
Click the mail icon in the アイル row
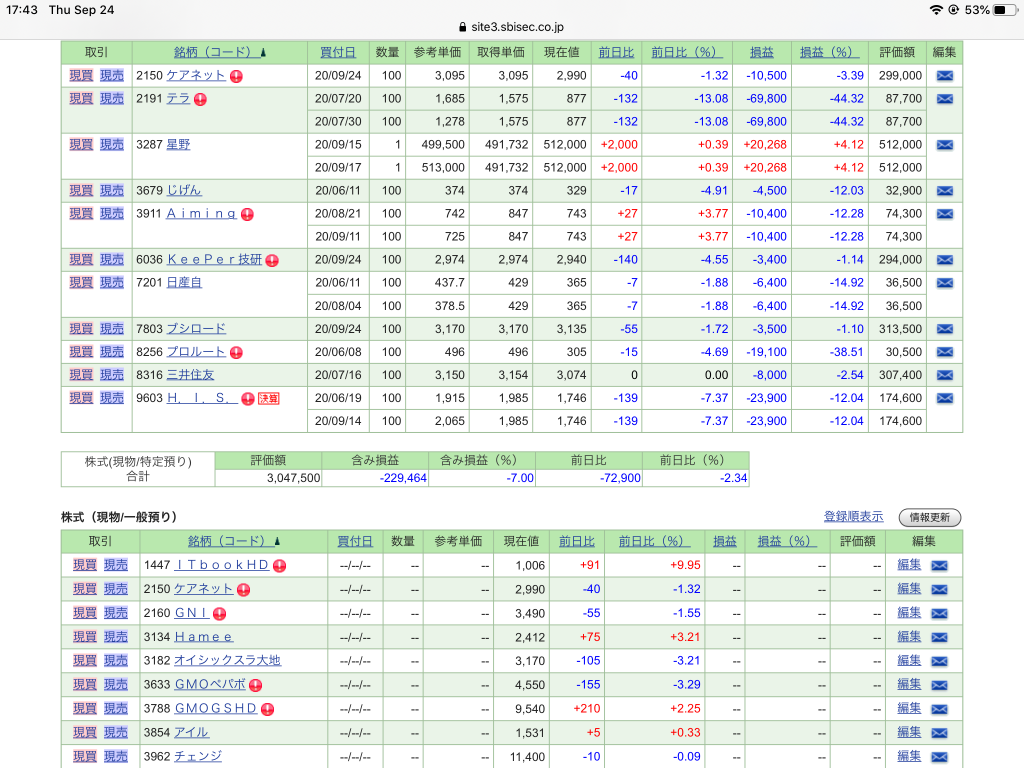(939, 733)
